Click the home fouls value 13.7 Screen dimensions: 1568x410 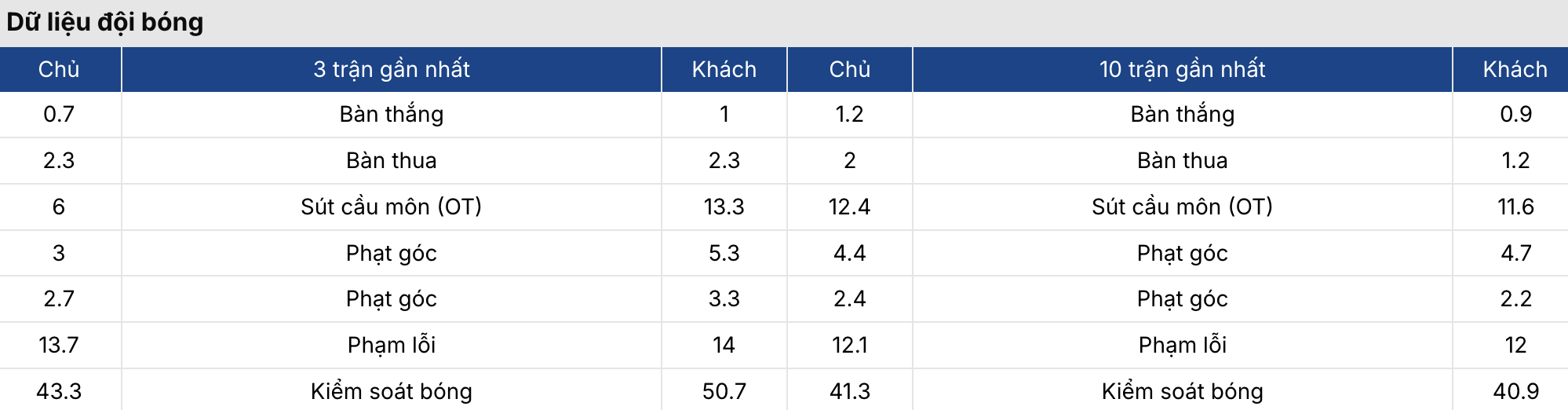[x=59, y=345]
